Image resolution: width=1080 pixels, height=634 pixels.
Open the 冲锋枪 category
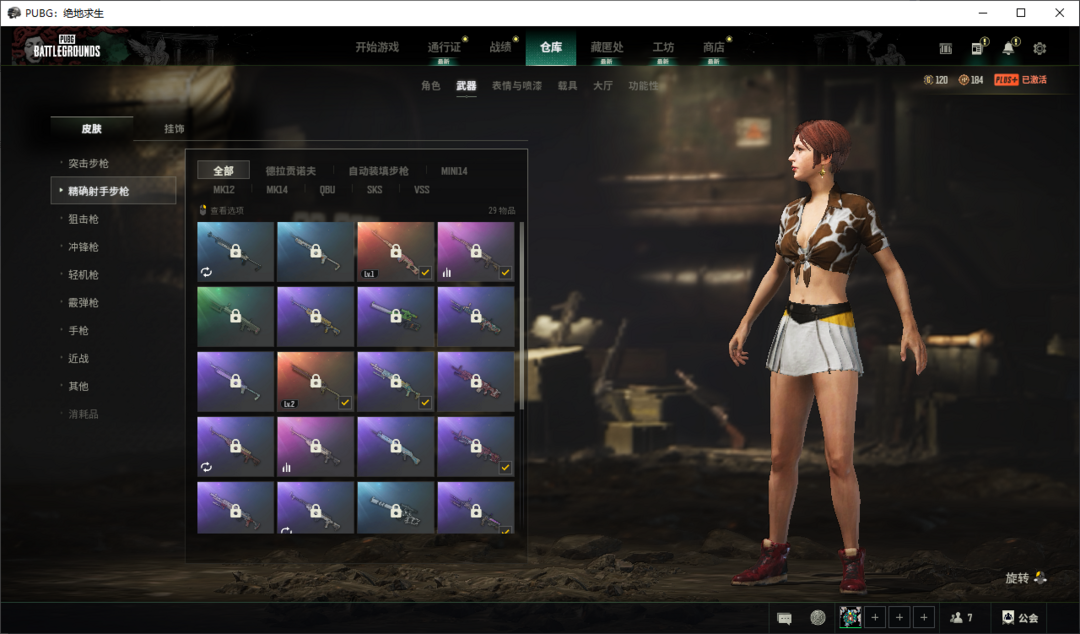[83, 247]
